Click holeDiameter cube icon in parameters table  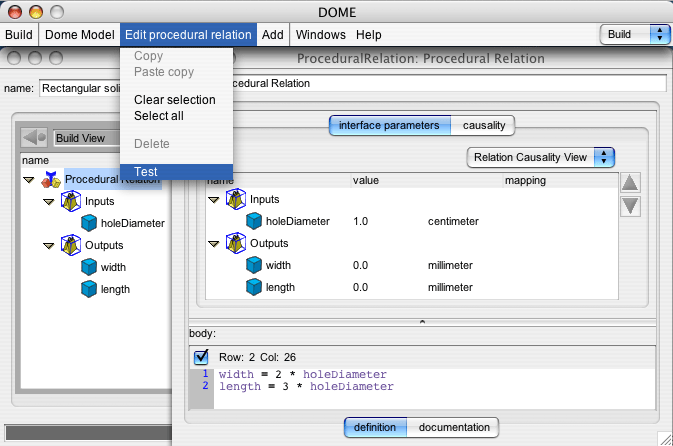[254, 221]
